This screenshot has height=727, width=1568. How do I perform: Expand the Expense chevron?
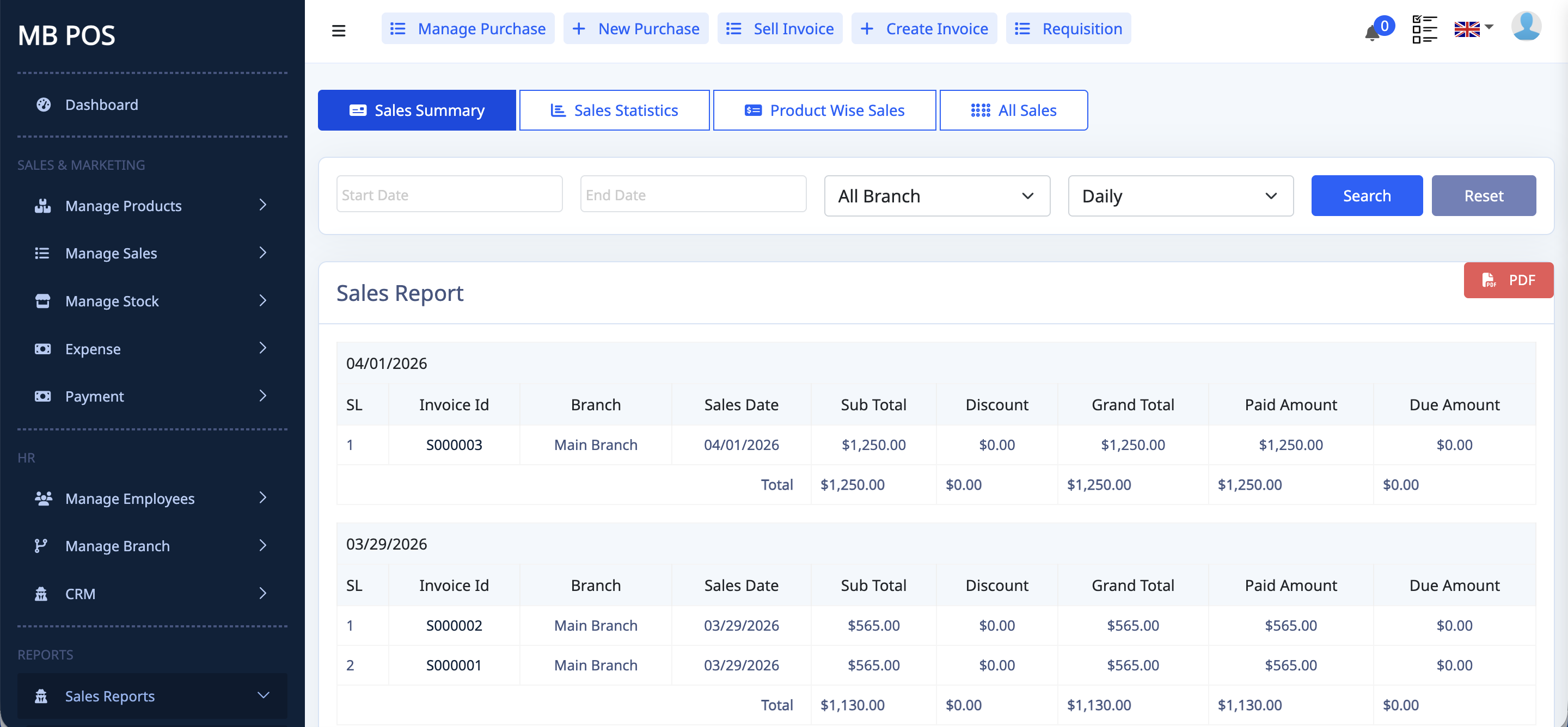(263, 348)
